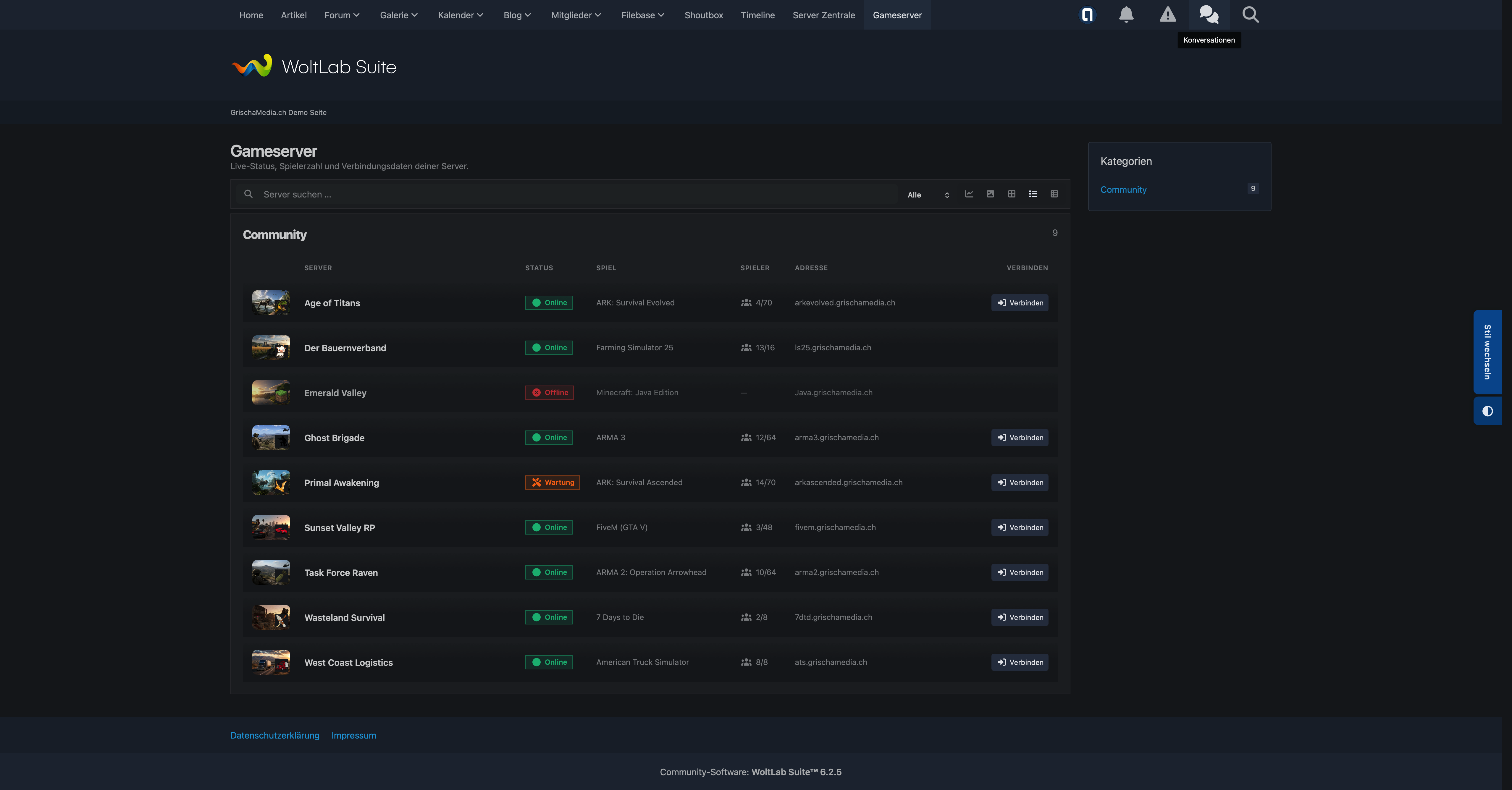
Task: Expand the Galerie menu
Action: pyautogui.click(x=398, y=15)
